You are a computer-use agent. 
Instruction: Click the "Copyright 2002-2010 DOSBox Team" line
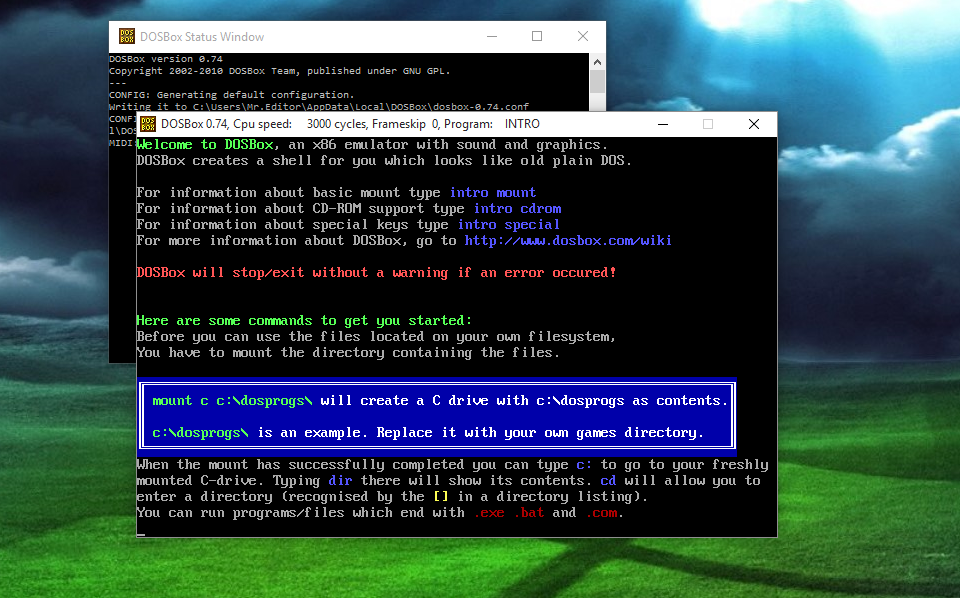(280, 71)
